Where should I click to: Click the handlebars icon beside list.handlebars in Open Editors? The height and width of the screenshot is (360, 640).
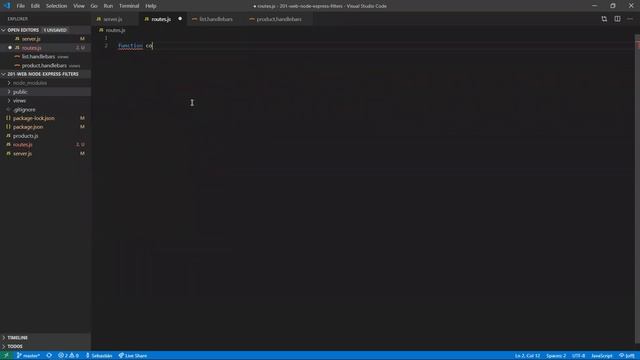pos(17,57)
